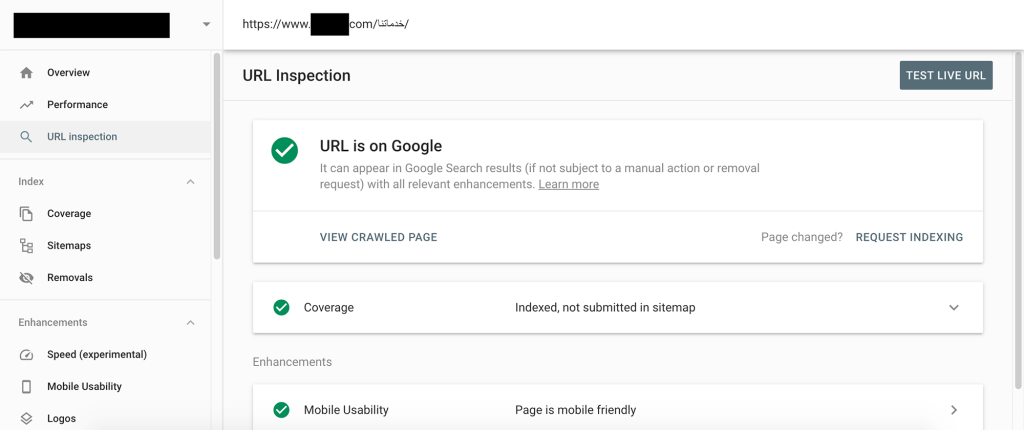Collapse the Enhancements sidebar section
Image resolution: width=1024 pixels, height=430 pixels.
[x=190, y=323]
